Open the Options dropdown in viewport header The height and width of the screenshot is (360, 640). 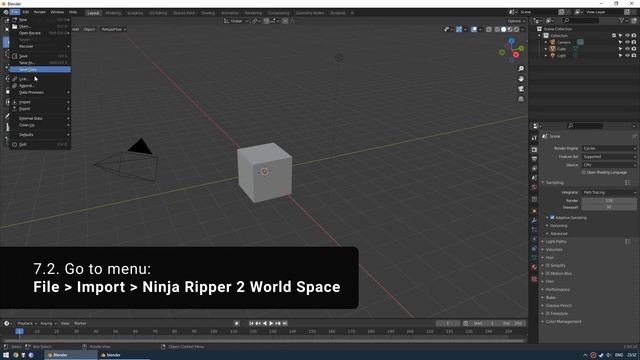[516, 21]
